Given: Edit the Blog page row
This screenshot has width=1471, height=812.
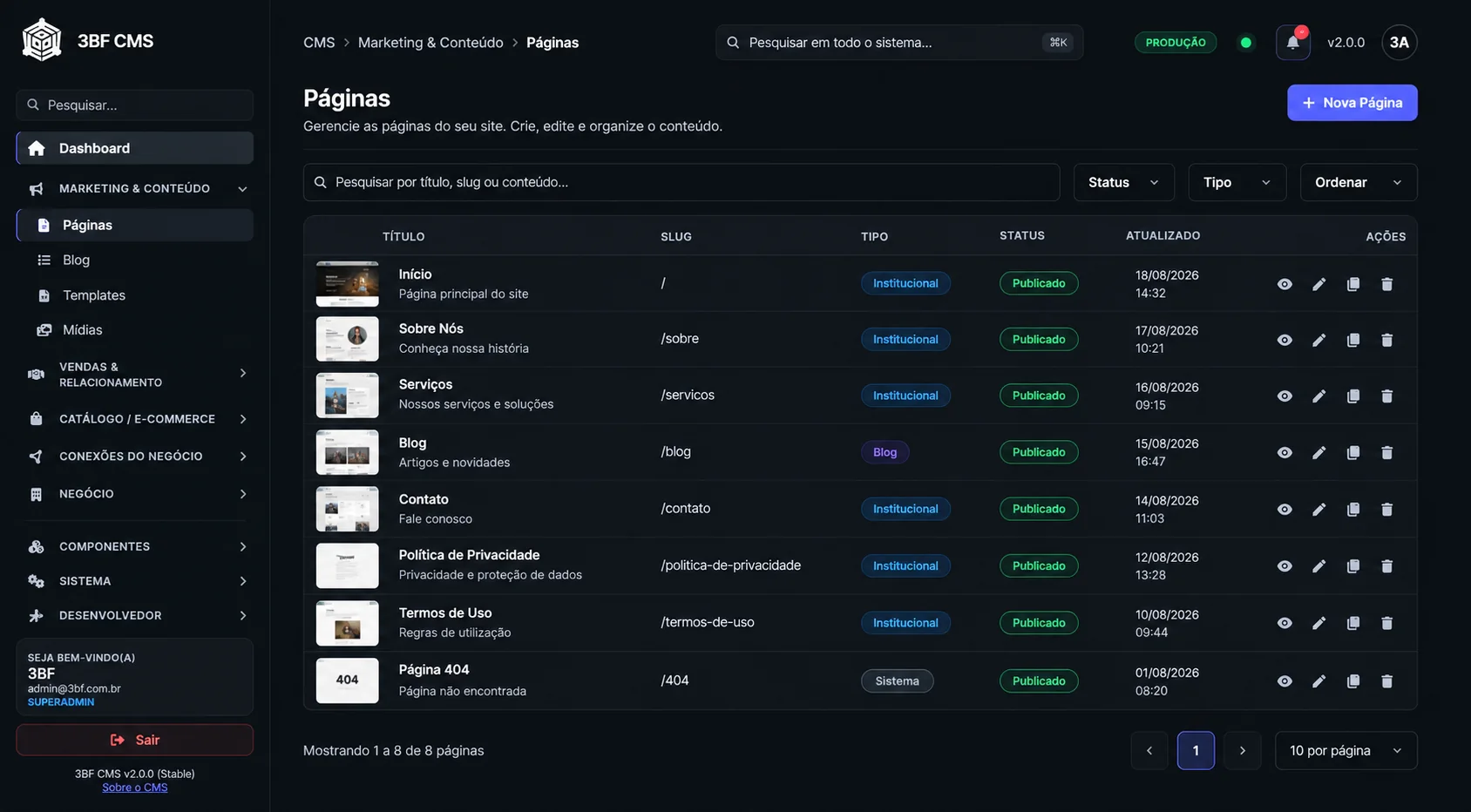Looking at the screenshot, I should [x=1318, y=452].
